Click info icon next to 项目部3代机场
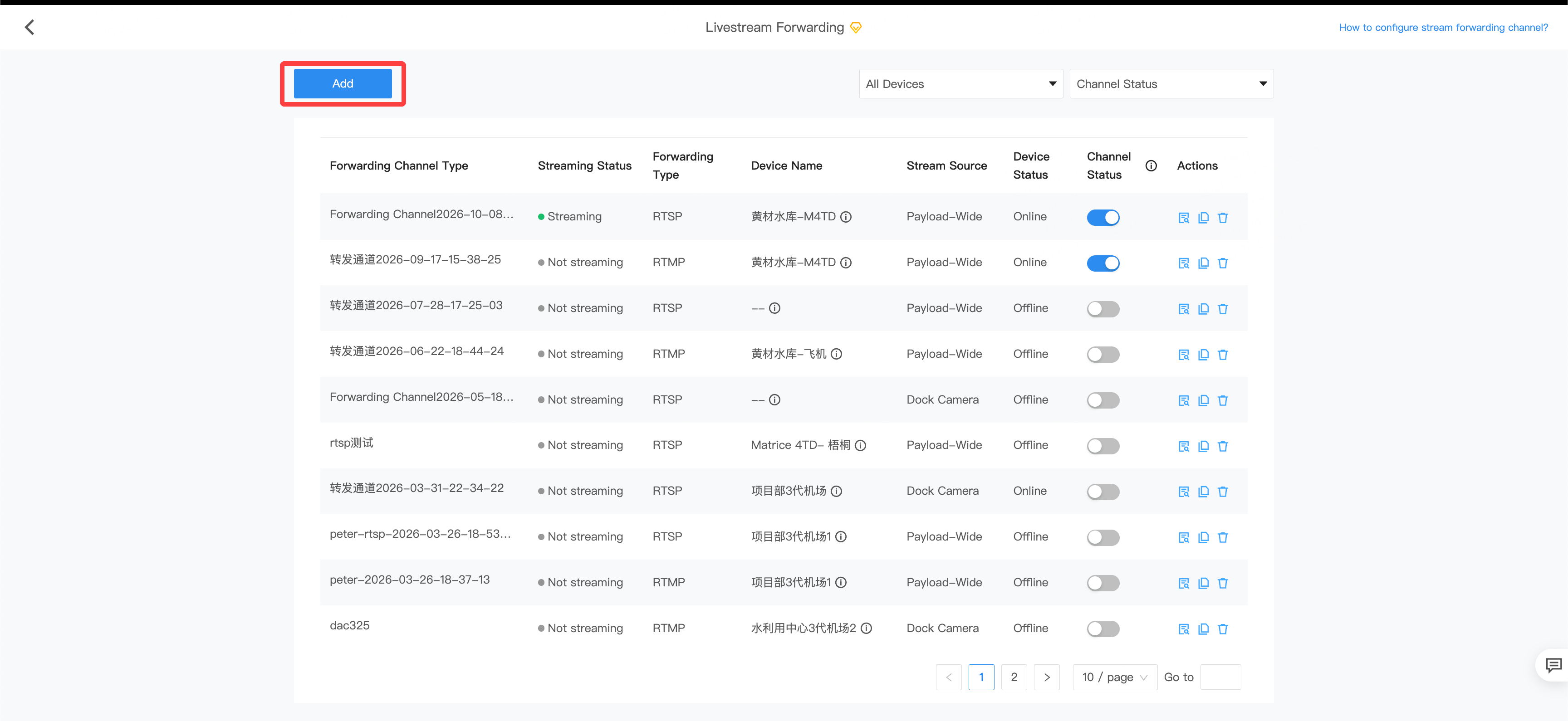 point(836,490)
